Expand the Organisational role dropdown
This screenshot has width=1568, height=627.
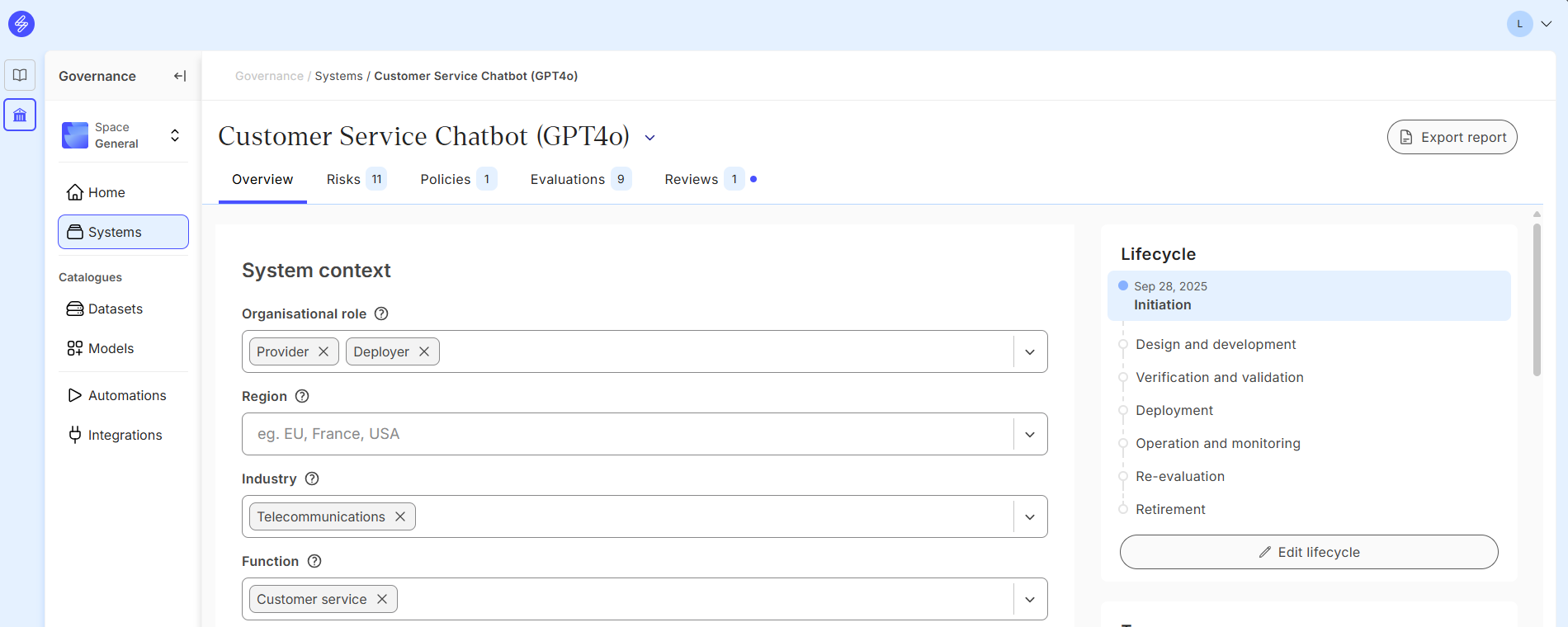pyautogui.click(x=1030, y=351)
